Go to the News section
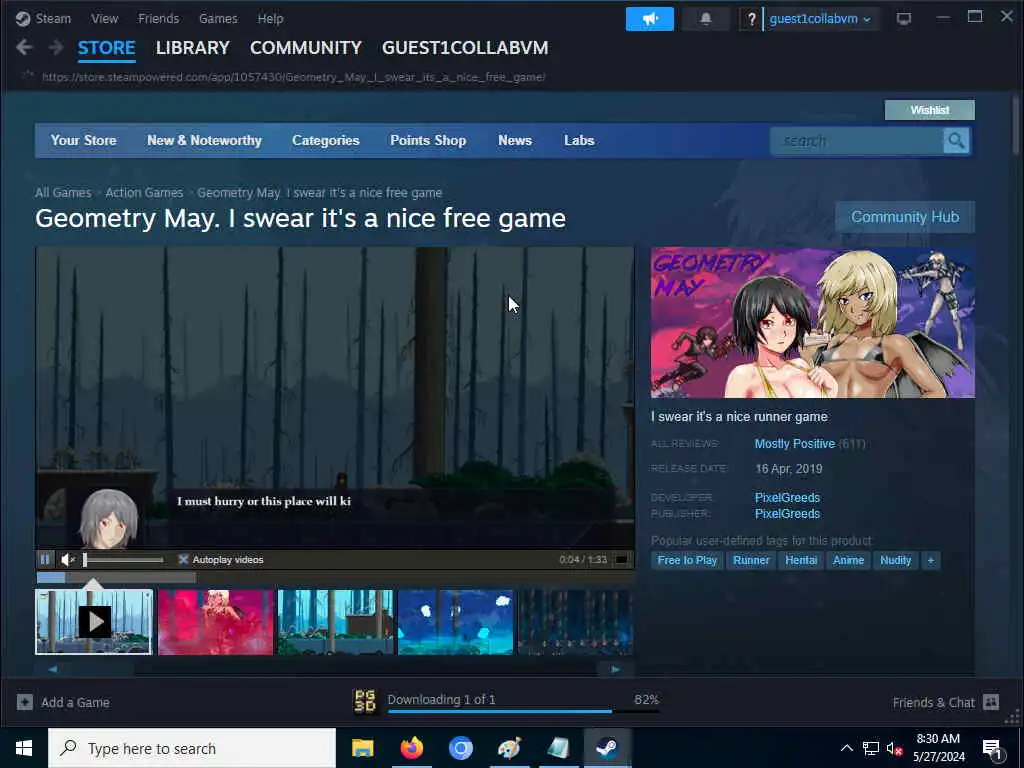 [x=515, y=140]
